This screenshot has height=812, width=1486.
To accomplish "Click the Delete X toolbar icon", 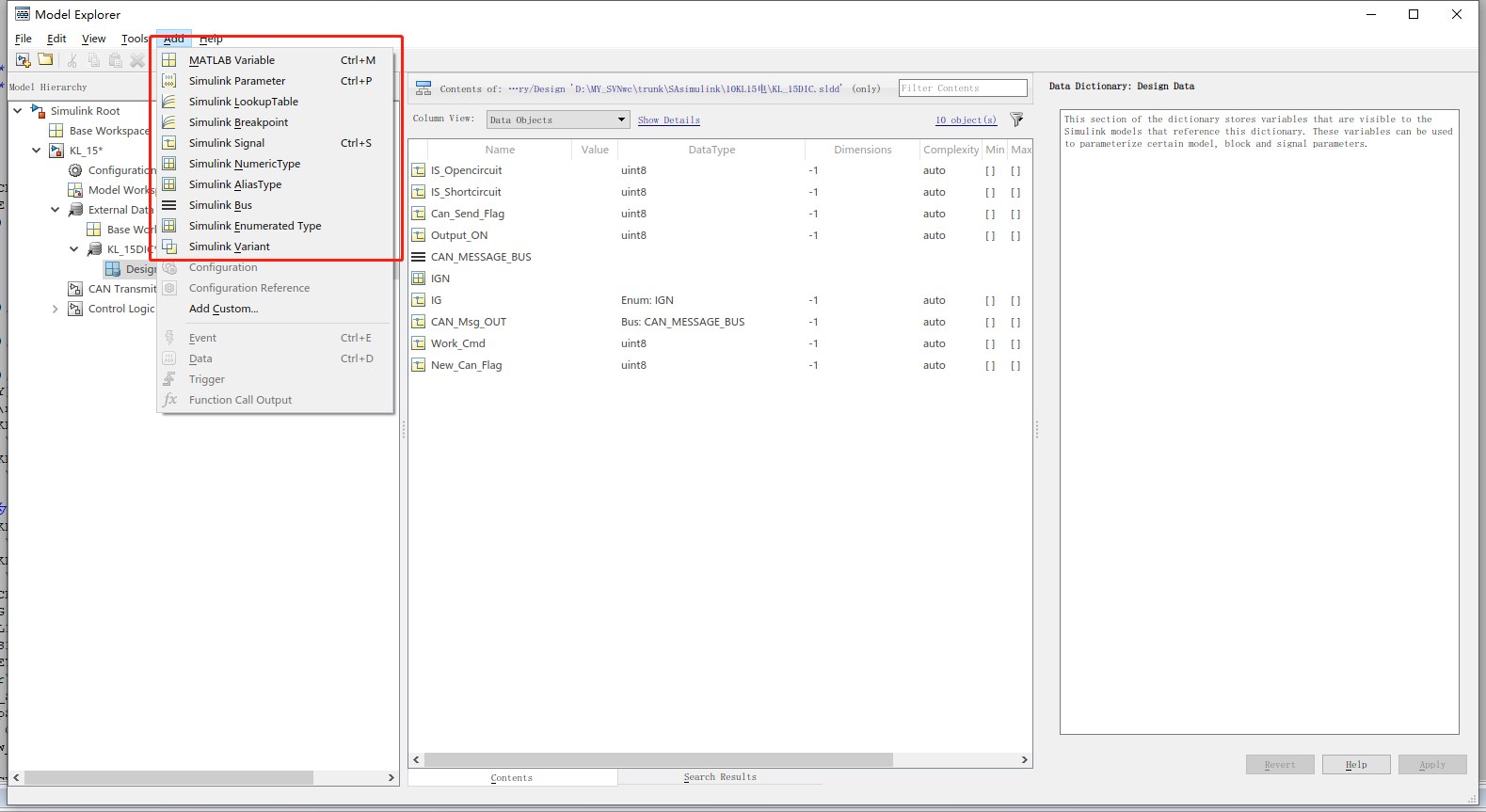I will click(137, 60).
